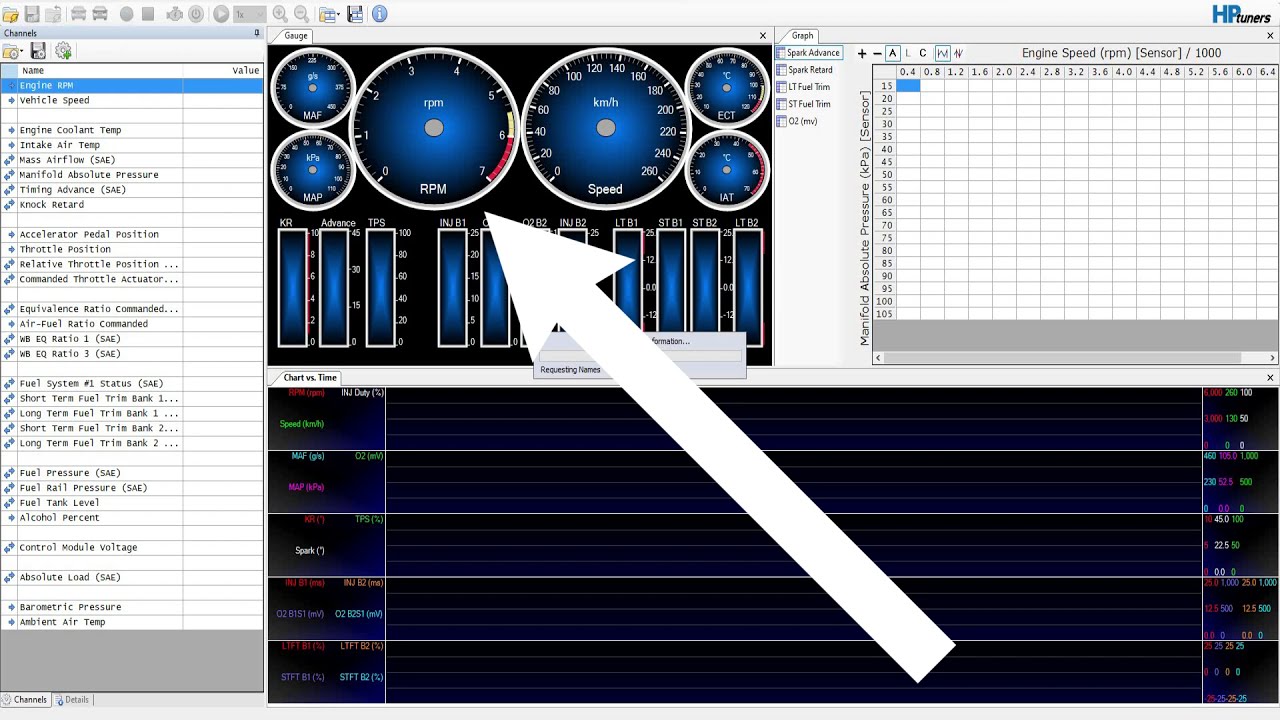
Task: Toggle the L mode button in Graph
Action: click(x=908, y=54)
